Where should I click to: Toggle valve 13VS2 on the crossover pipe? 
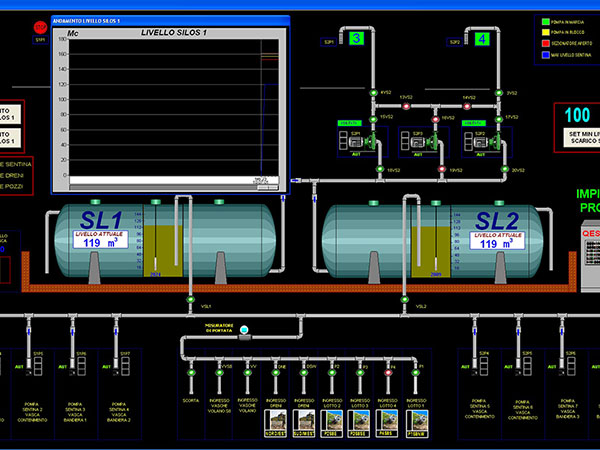click(406, 105)
